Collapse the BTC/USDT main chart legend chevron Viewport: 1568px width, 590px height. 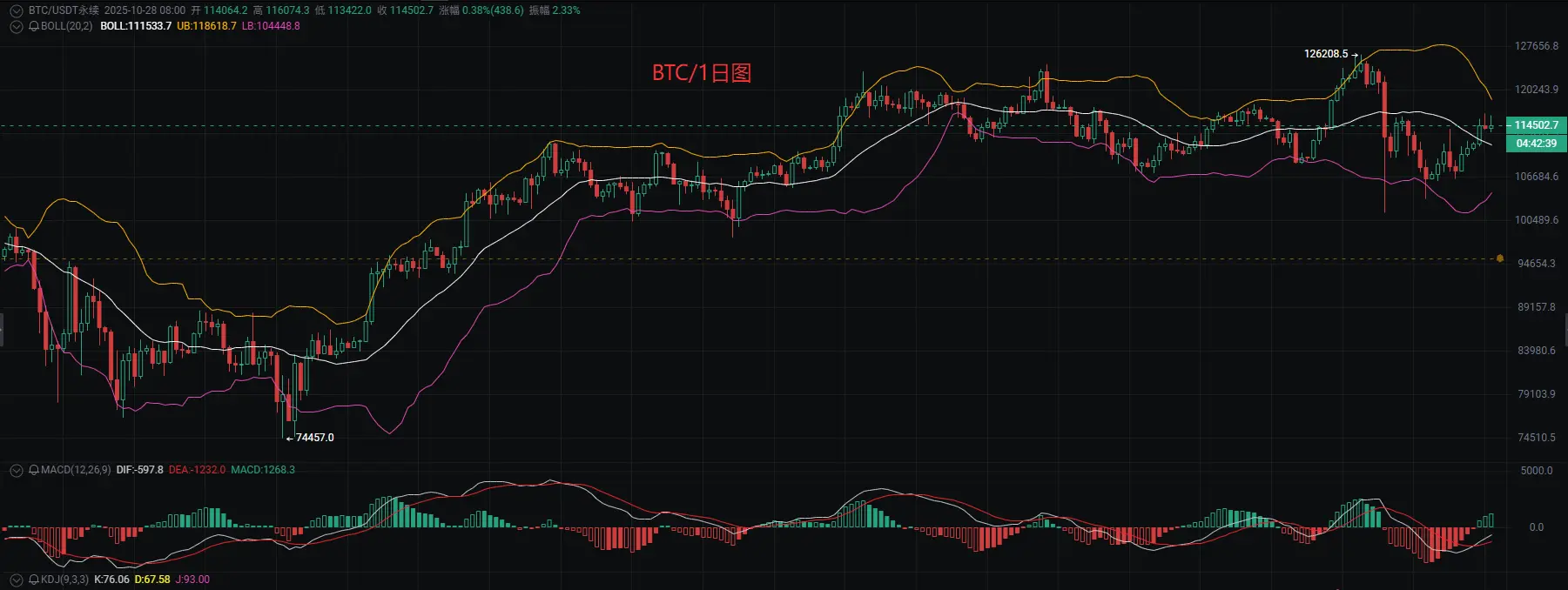pyautogui.click(x=16, y=11)
